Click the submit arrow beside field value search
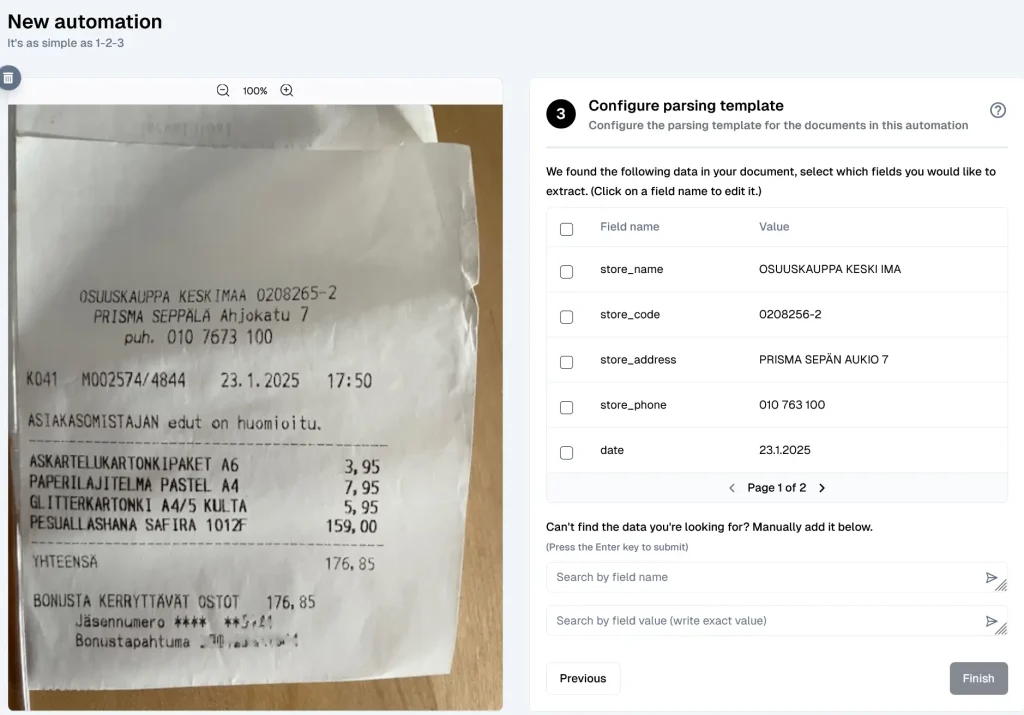The width and height of the screenshot is (1024, 715). (993, 621)
